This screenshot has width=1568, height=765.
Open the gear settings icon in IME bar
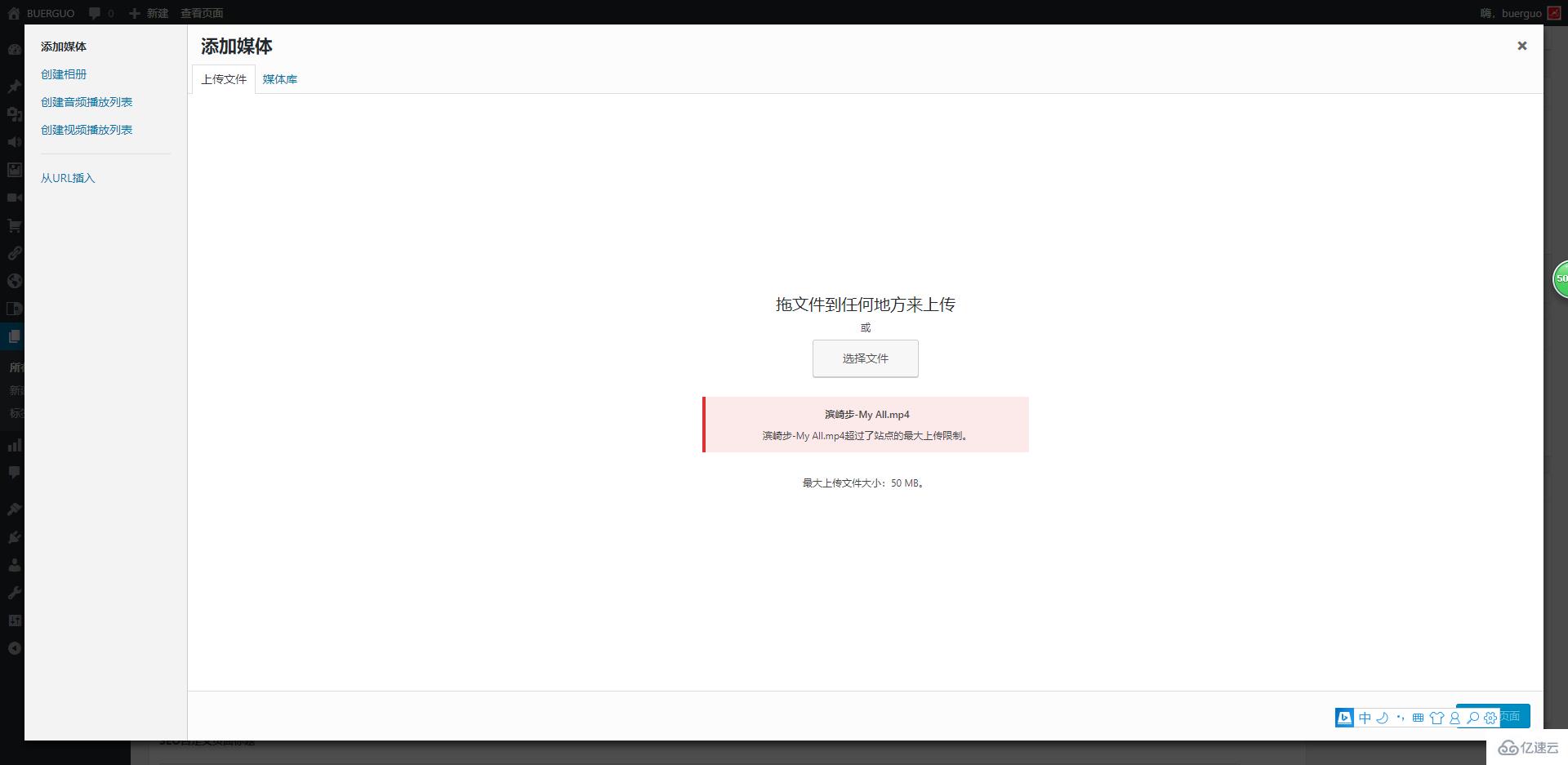[x=1490, y=718]
